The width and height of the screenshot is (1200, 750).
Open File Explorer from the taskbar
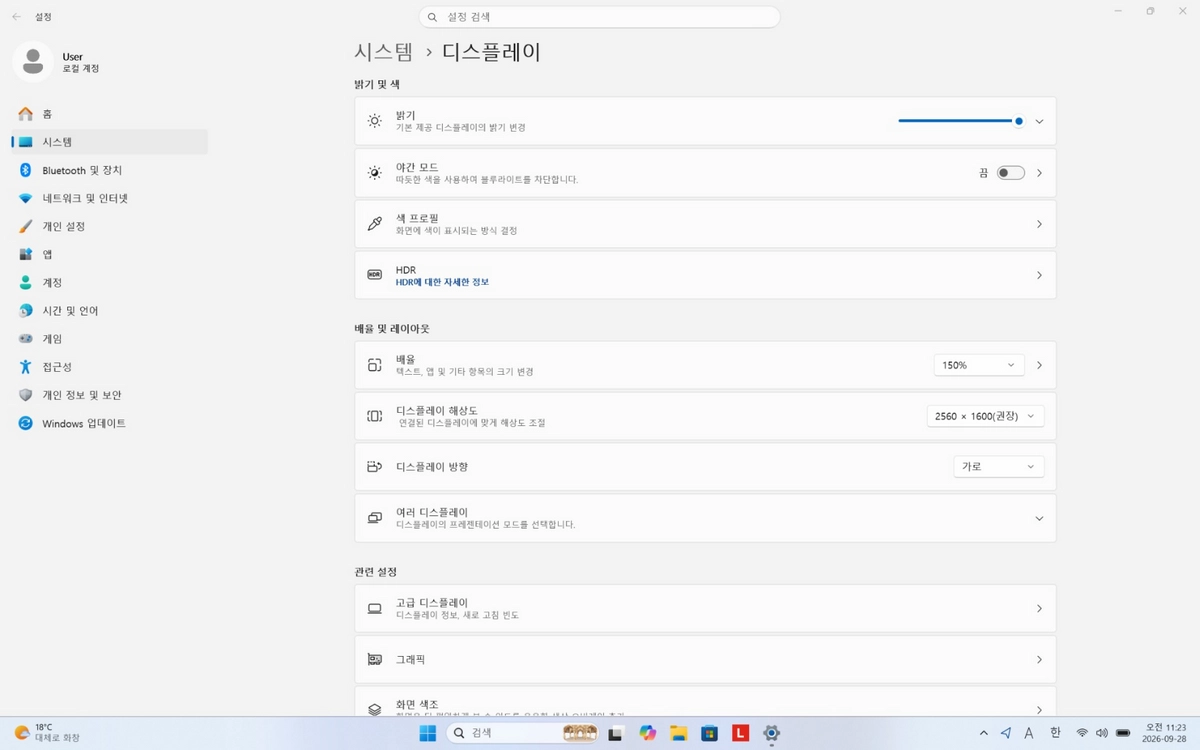pyautogui.click(x=678, y=733)
